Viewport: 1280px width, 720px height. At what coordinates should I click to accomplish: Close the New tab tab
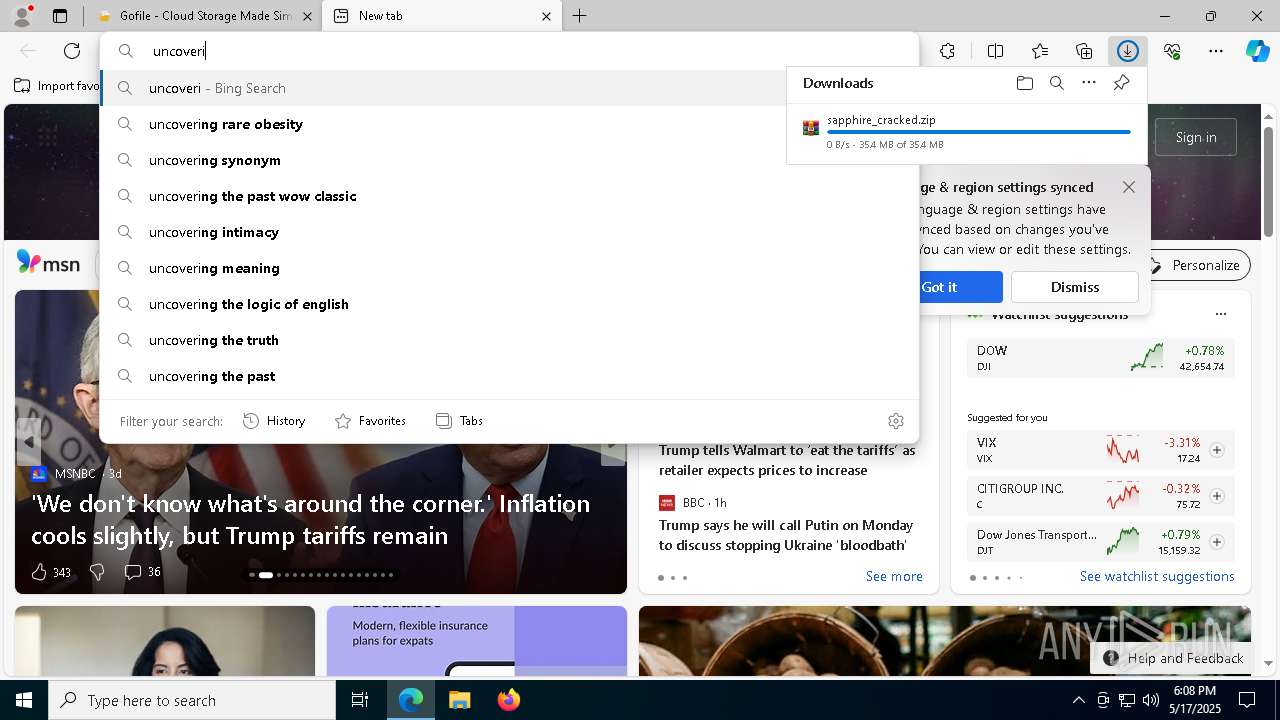pos(546,16)
